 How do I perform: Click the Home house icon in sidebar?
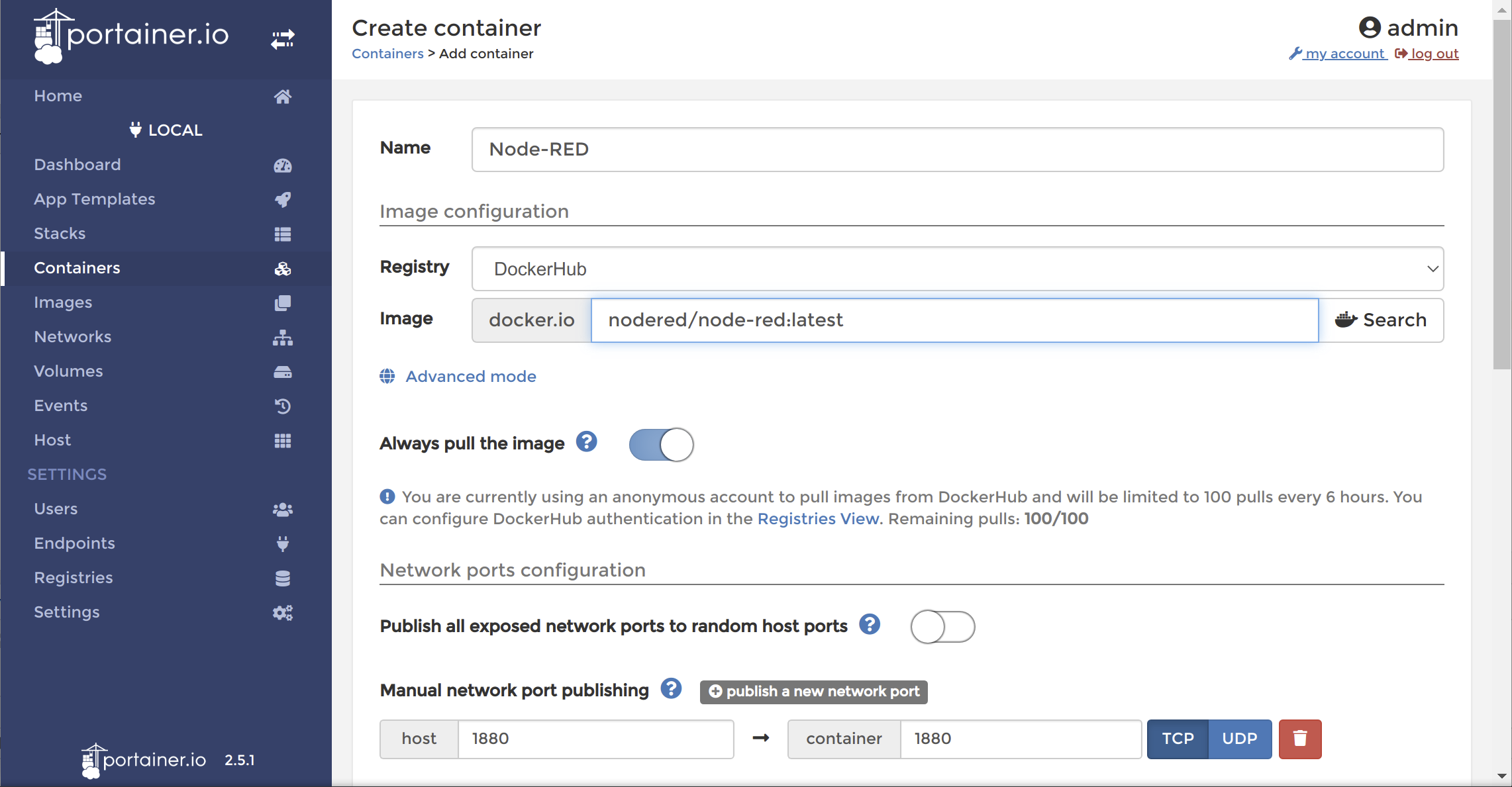coord(283,97)
